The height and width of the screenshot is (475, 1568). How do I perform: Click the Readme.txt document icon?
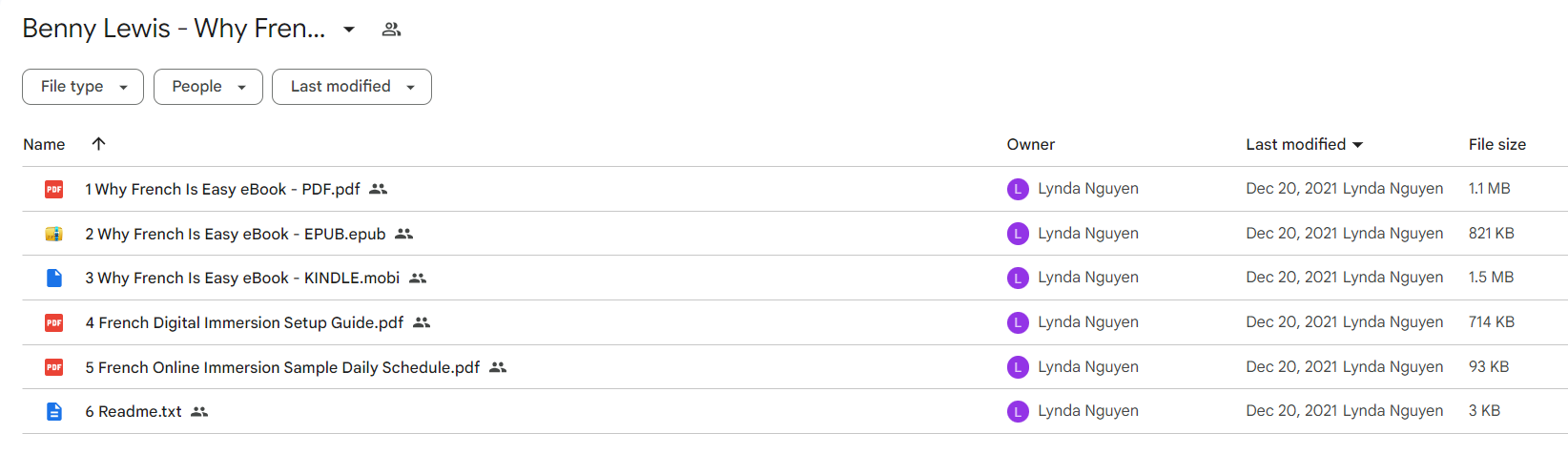click(54, 411)
